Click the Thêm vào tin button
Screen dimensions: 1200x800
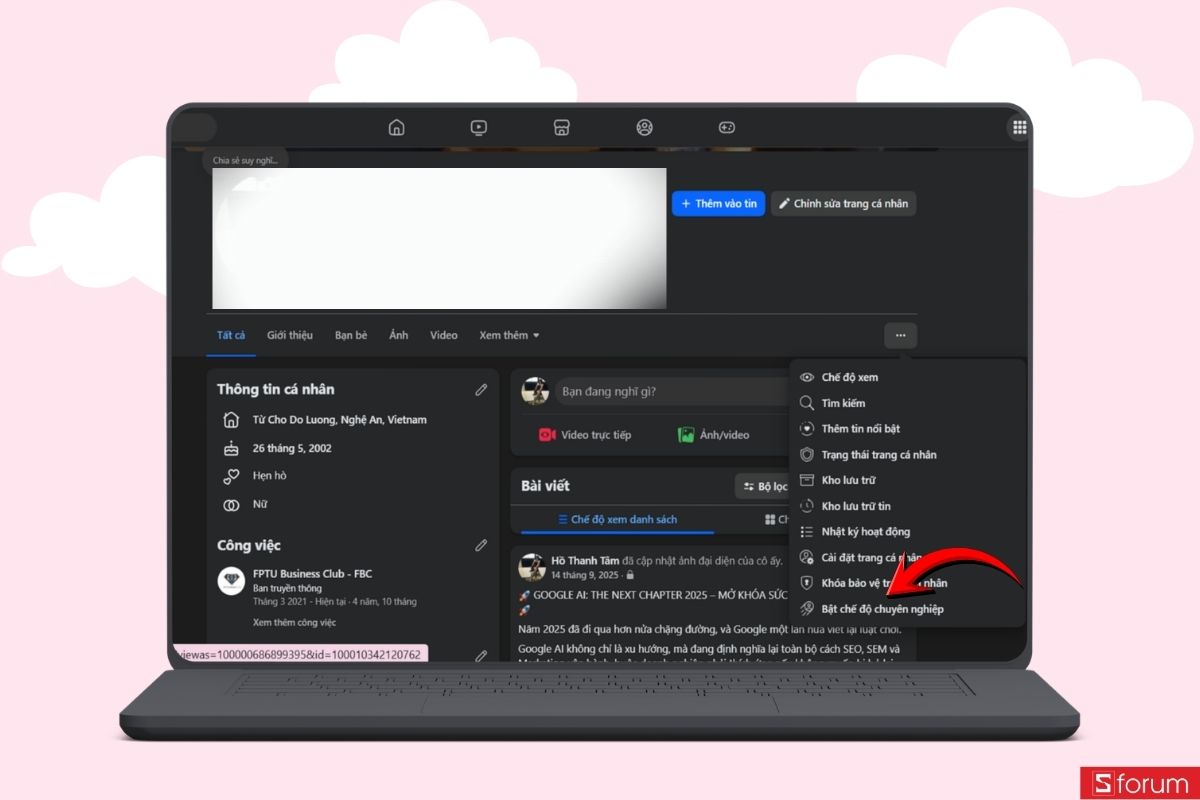point(718,204)
